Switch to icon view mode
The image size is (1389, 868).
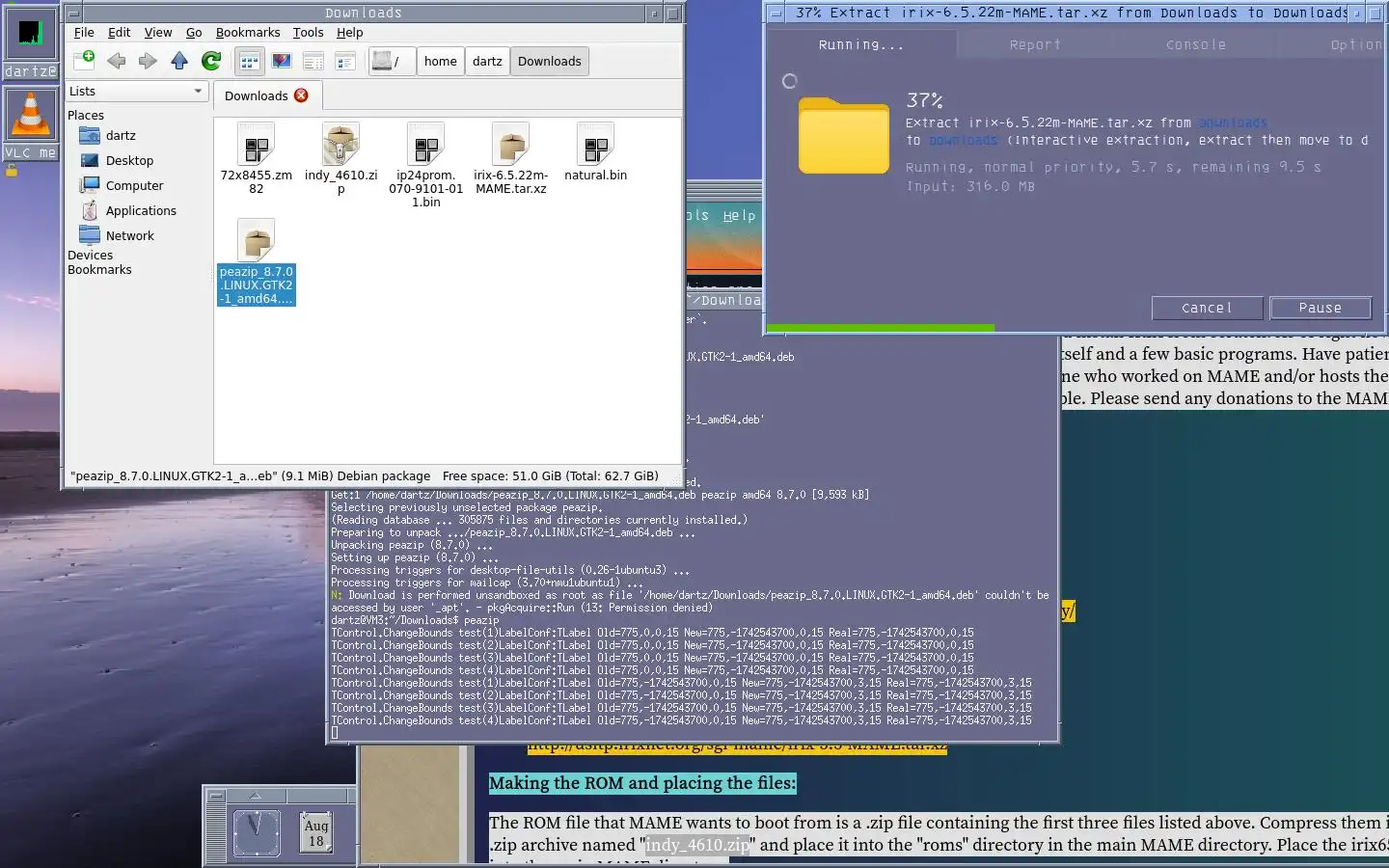250,61
